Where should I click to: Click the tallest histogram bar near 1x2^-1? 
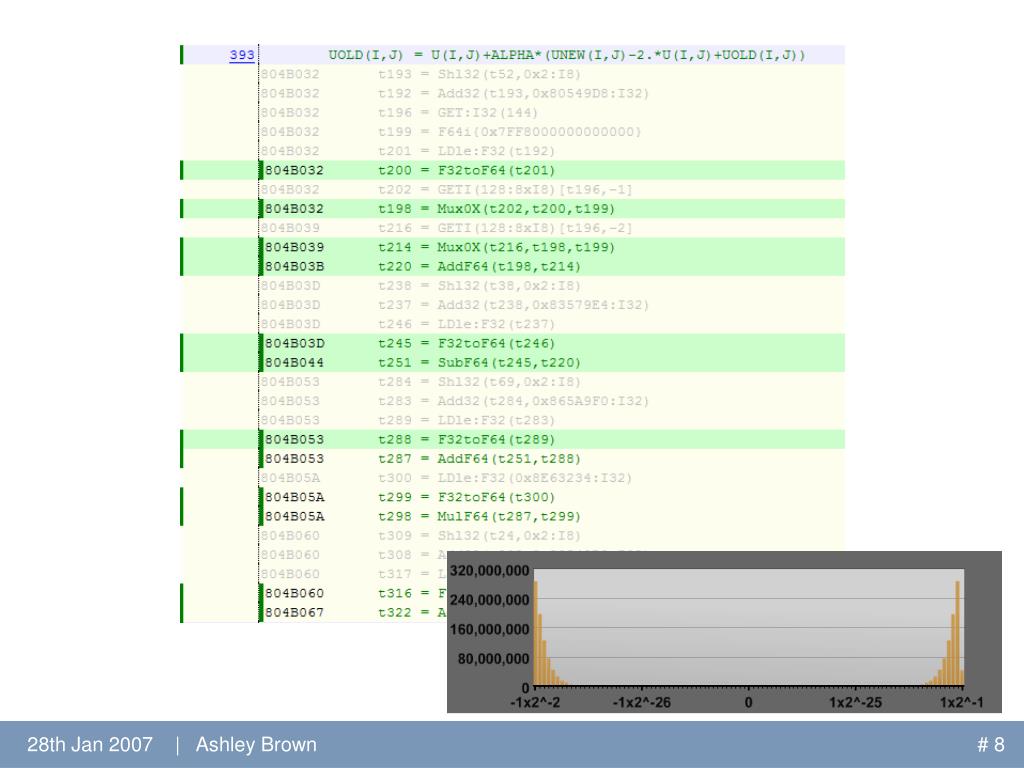[958, 632]
